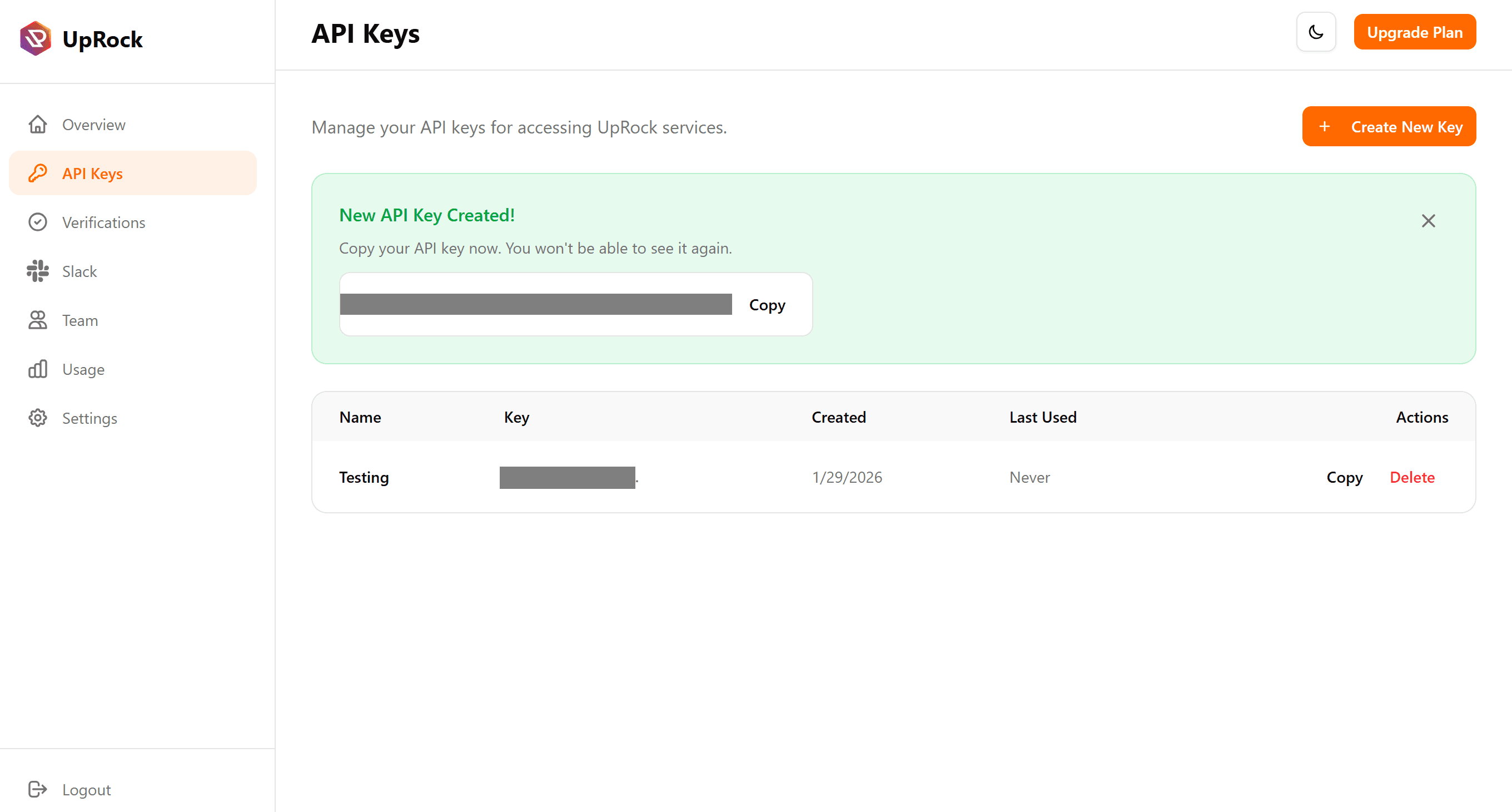The width and height of the screenshot is (1512, 812).
Task: Open Settings via the gear icon
Action: (38, 418)
